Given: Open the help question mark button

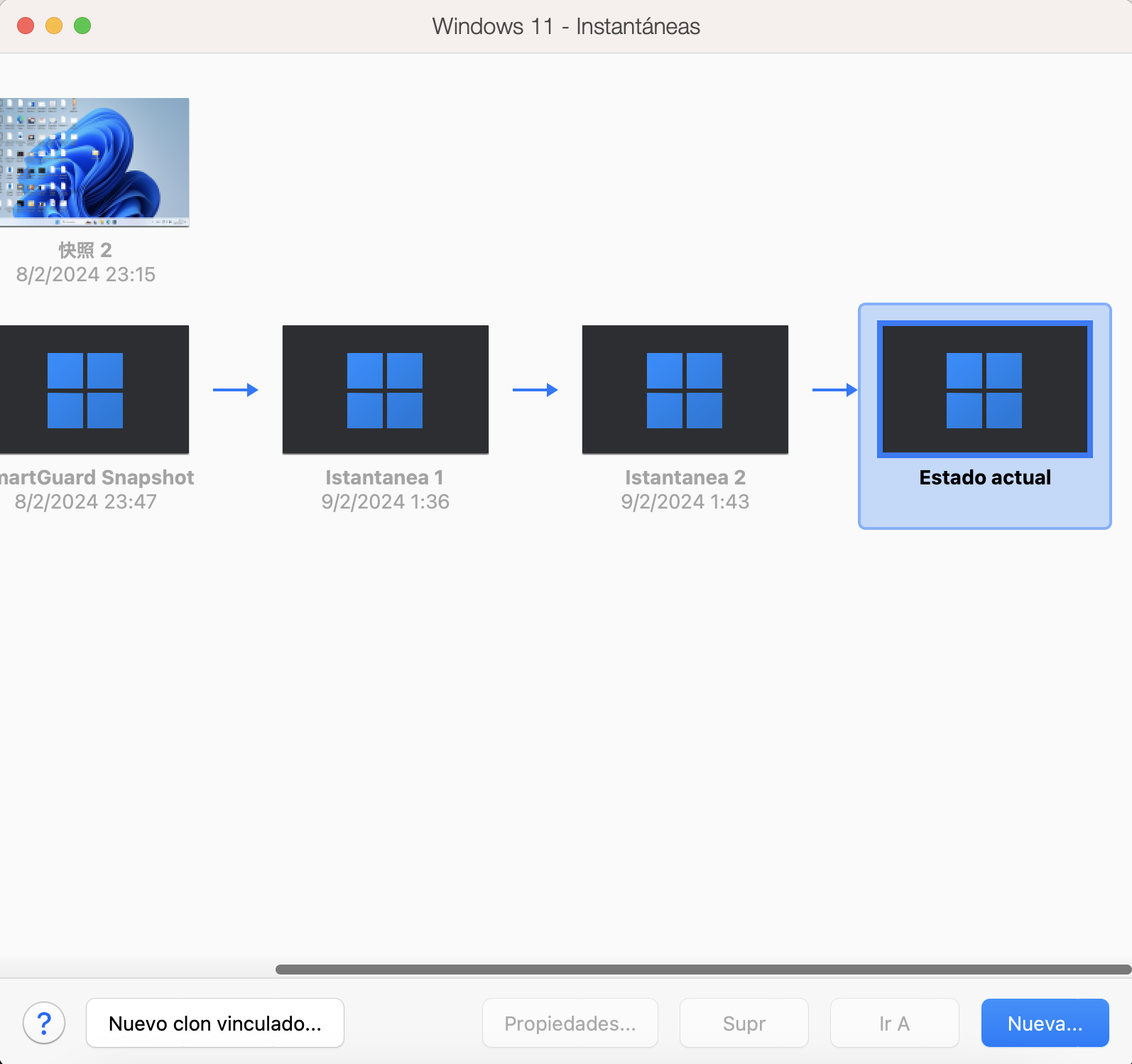Looking at the screenshot, I should point(44,1023).
